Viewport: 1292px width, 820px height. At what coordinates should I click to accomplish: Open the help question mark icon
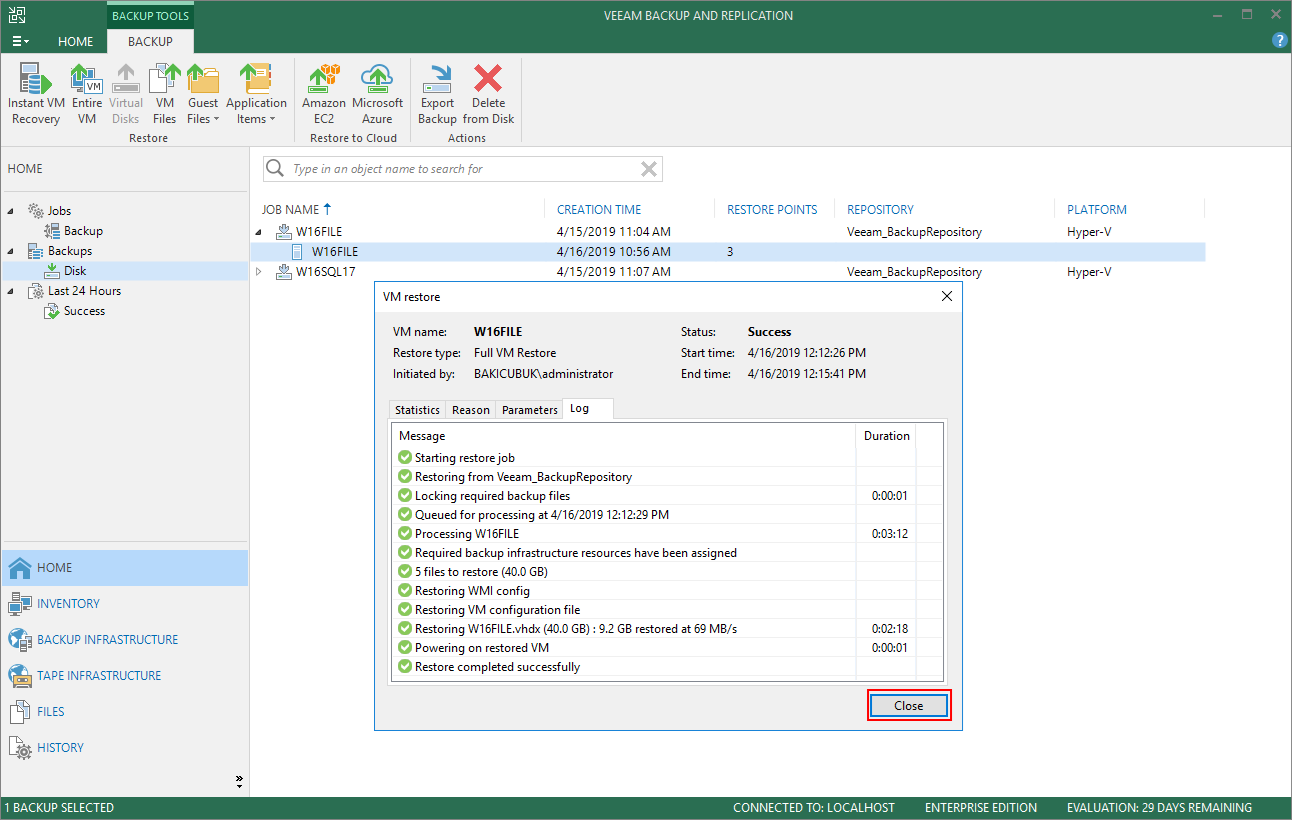click(1279, 41)
